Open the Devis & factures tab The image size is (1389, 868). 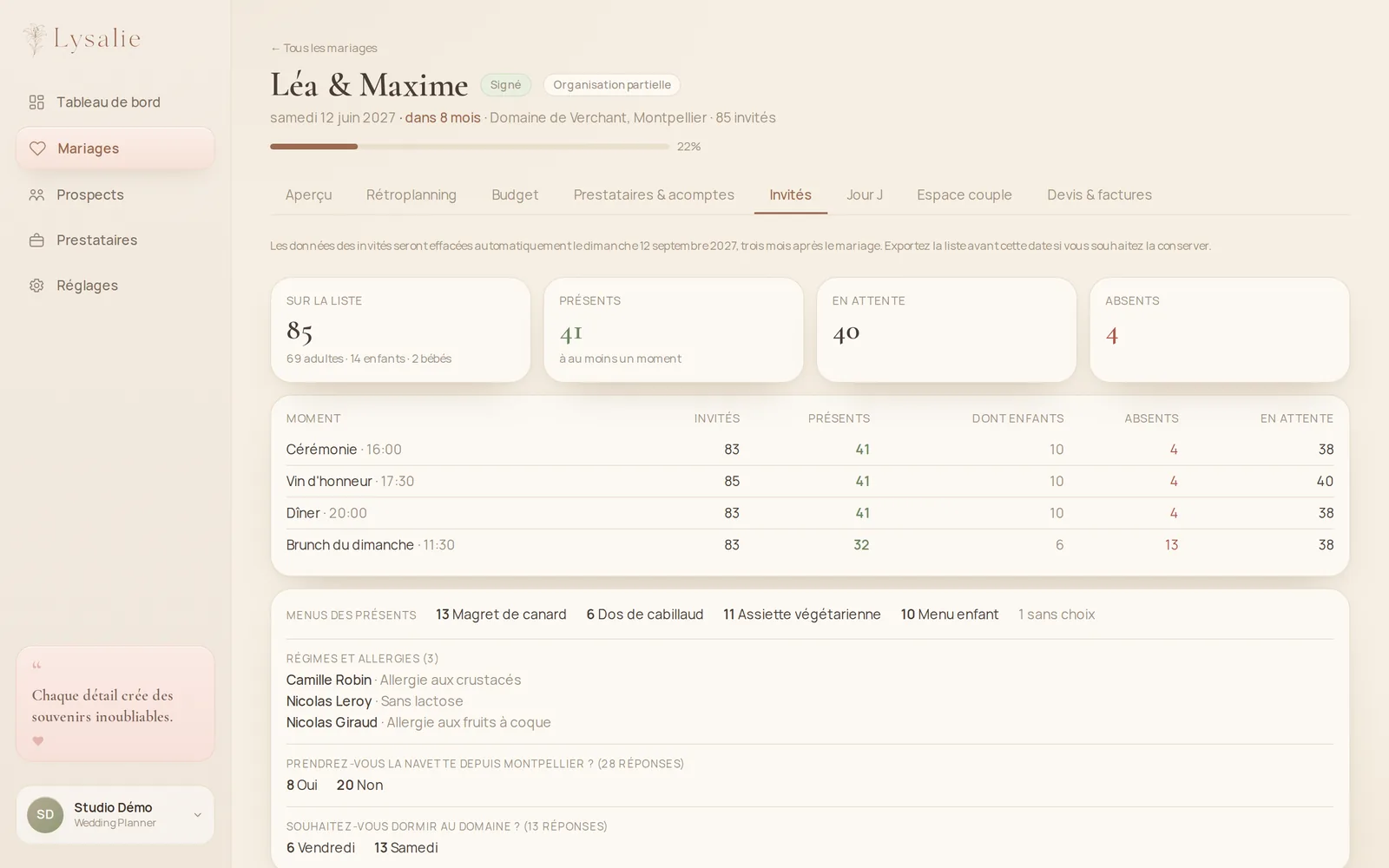tap(1099, 195)
